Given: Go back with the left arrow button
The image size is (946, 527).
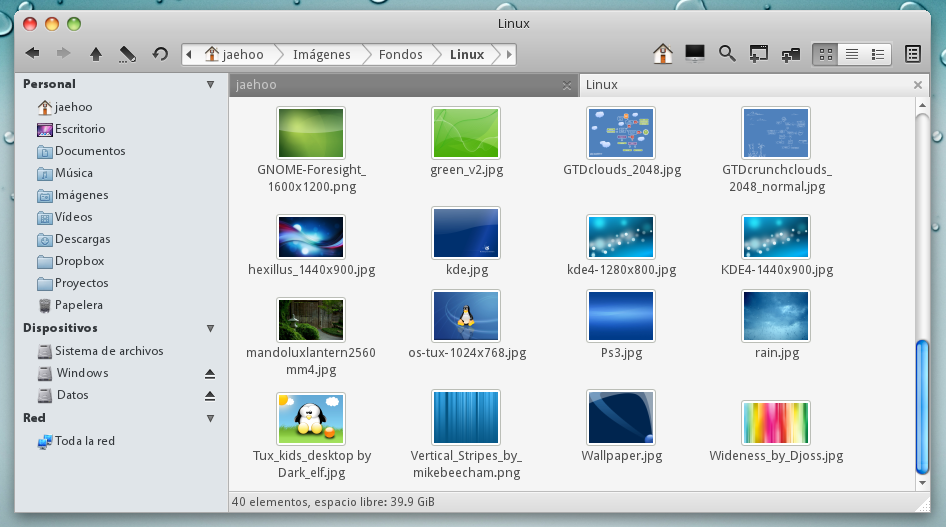Looking at the screenshot, I should pyautogui.click(x=33, y=54).
